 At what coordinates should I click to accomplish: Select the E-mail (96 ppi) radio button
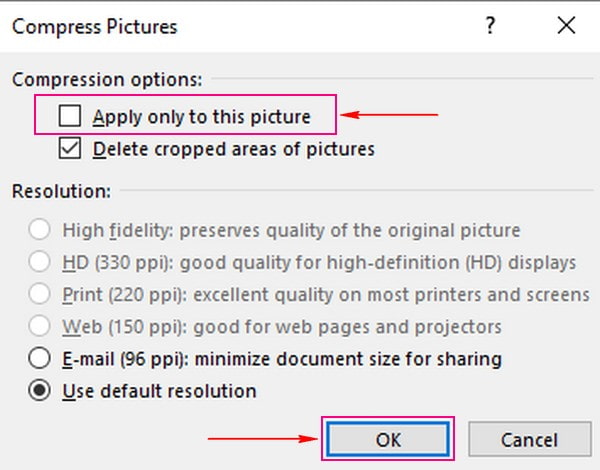pos(41,358)
